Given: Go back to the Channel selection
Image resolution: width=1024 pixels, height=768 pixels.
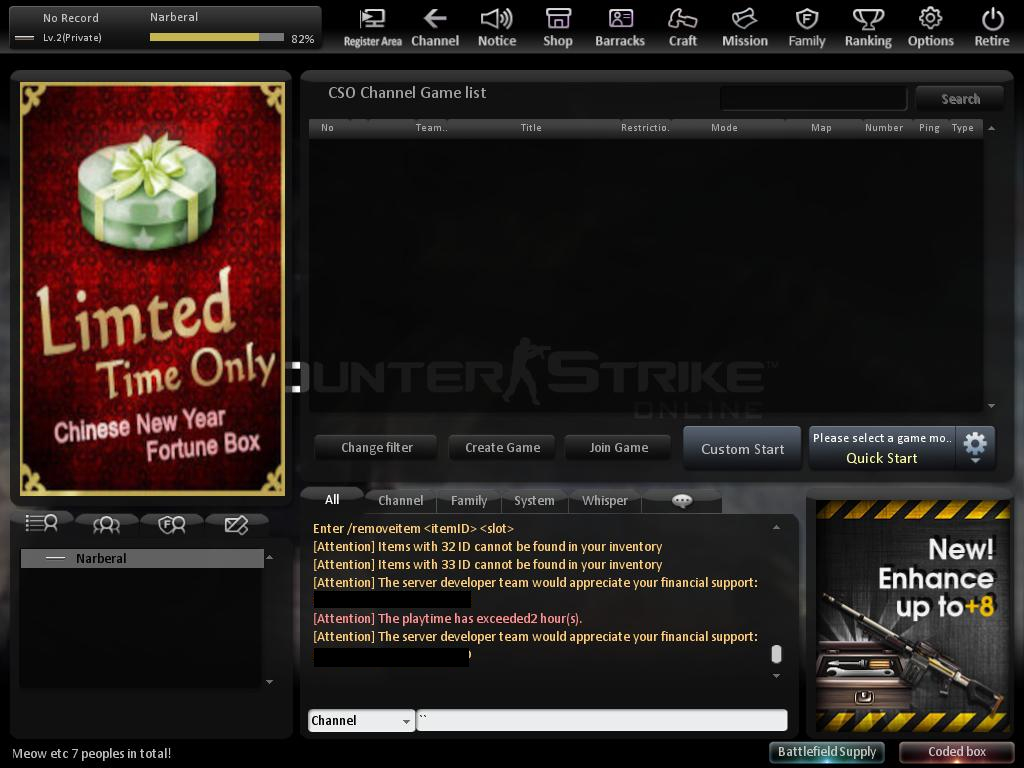Looking at the screenshot, I should [435, 28].
